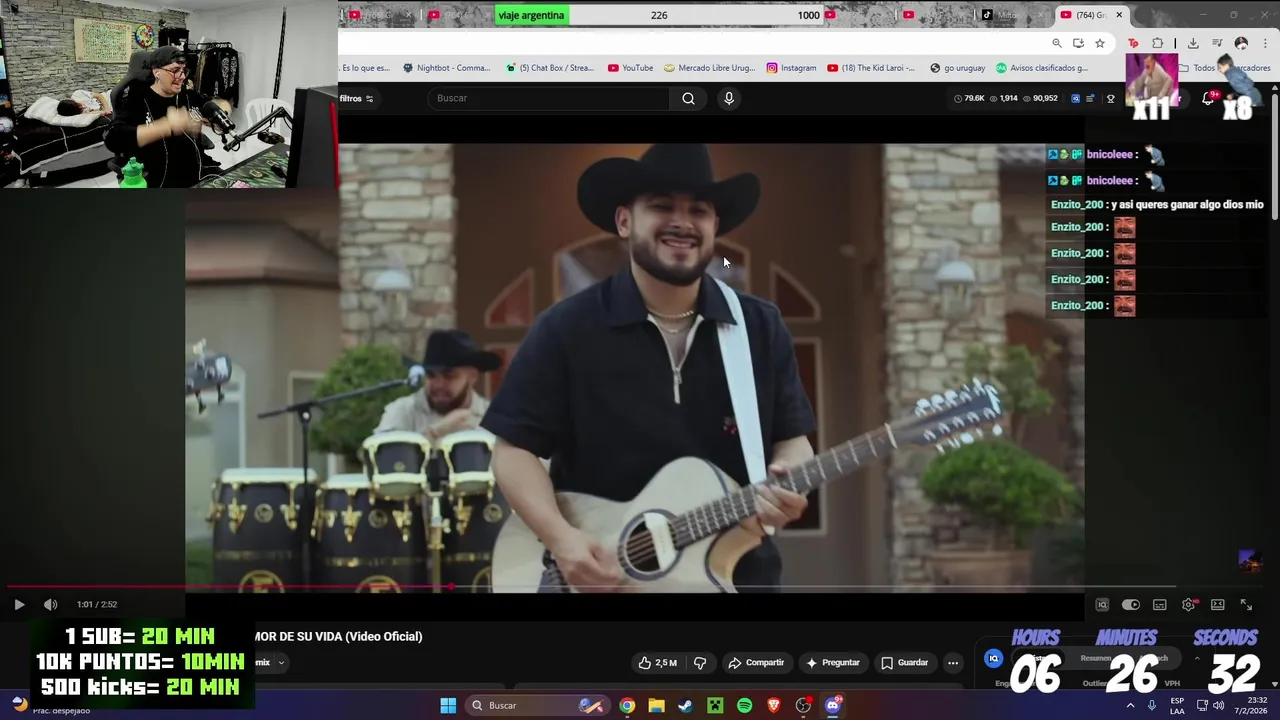The image size is (1280, 720).
Task: Mute the video with the speaker icon
Action: pyautogui.click(x=51, y=604)
